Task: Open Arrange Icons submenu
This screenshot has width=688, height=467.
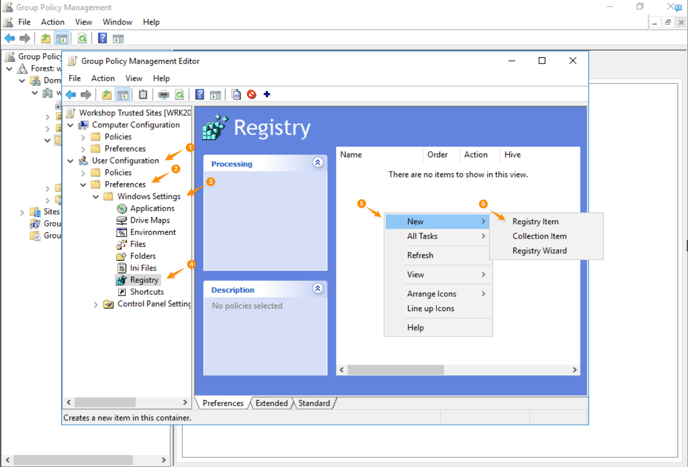Action: (x=438, y=294)
